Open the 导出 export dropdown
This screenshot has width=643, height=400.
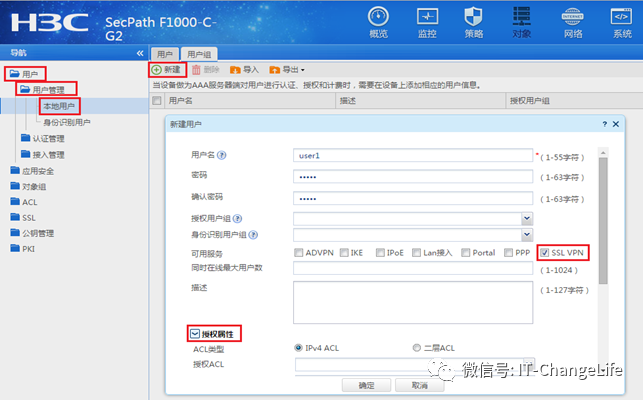pos(287,70)
